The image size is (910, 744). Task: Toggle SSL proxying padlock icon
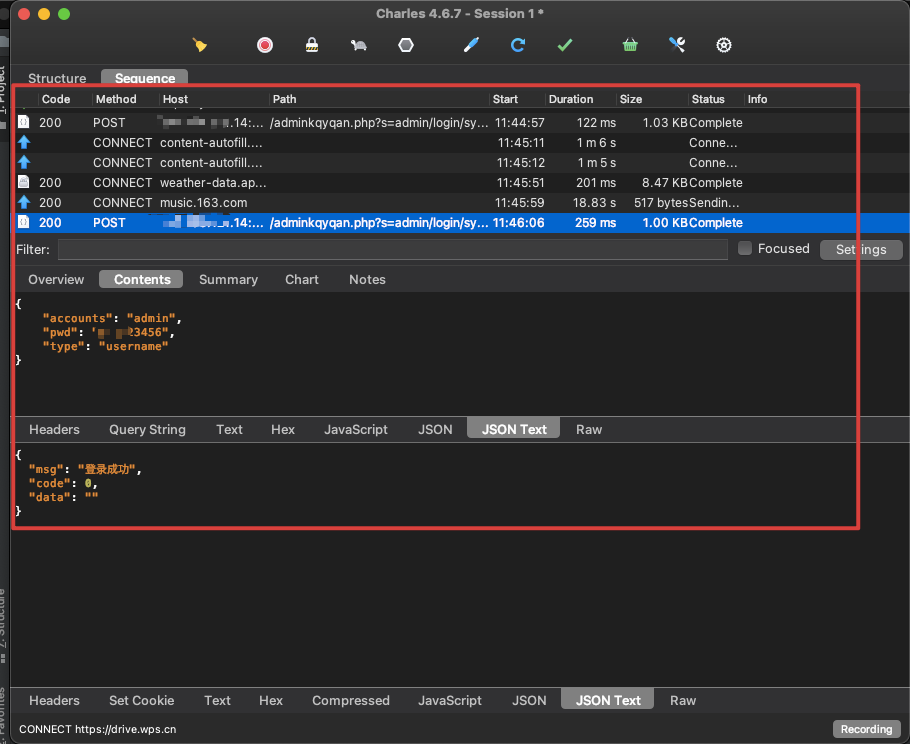click(312, 45)
